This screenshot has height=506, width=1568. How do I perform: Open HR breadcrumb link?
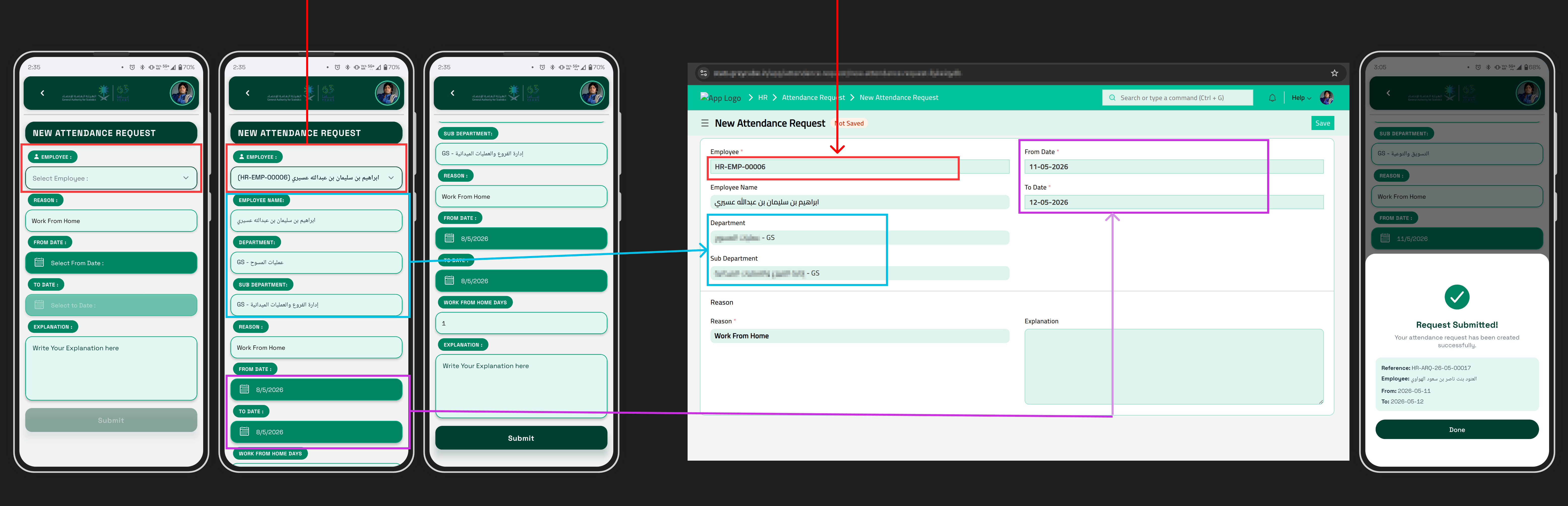(x=763, y=98)
